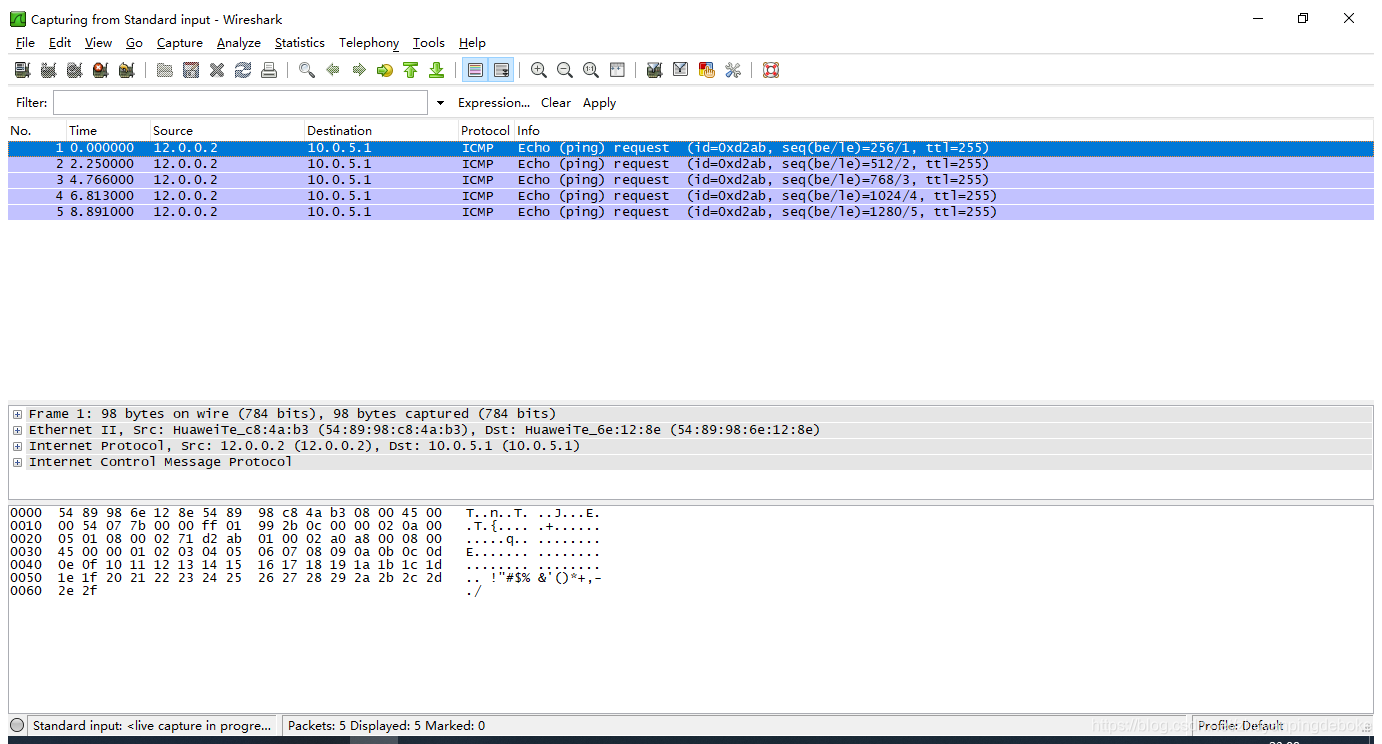Sort packets by the Destination column header
This screenshot has width=1382, height=744.
point(380,131)
